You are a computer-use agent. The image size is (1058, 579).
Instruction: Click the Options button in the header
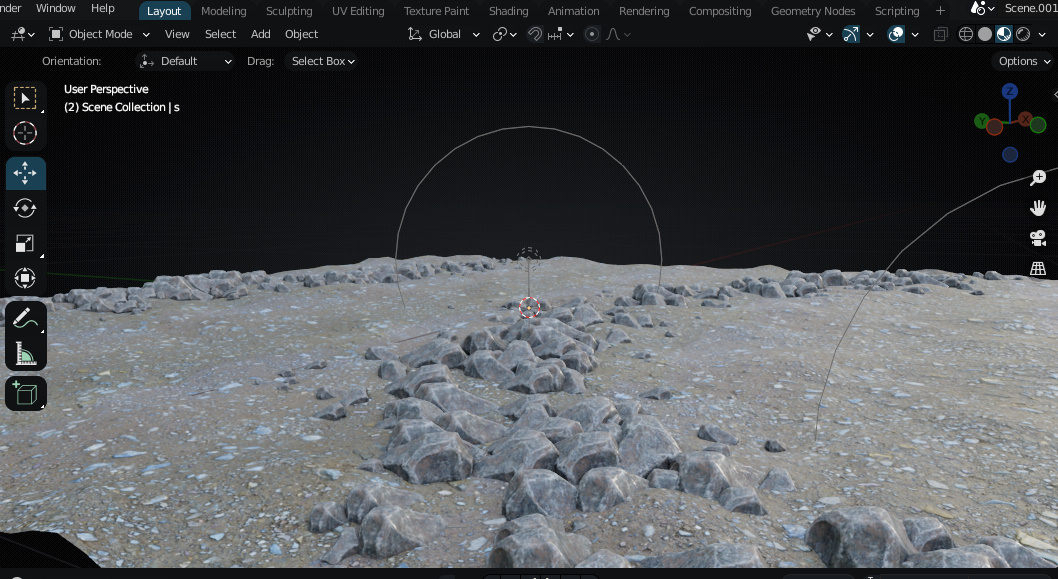point(1021,61)
